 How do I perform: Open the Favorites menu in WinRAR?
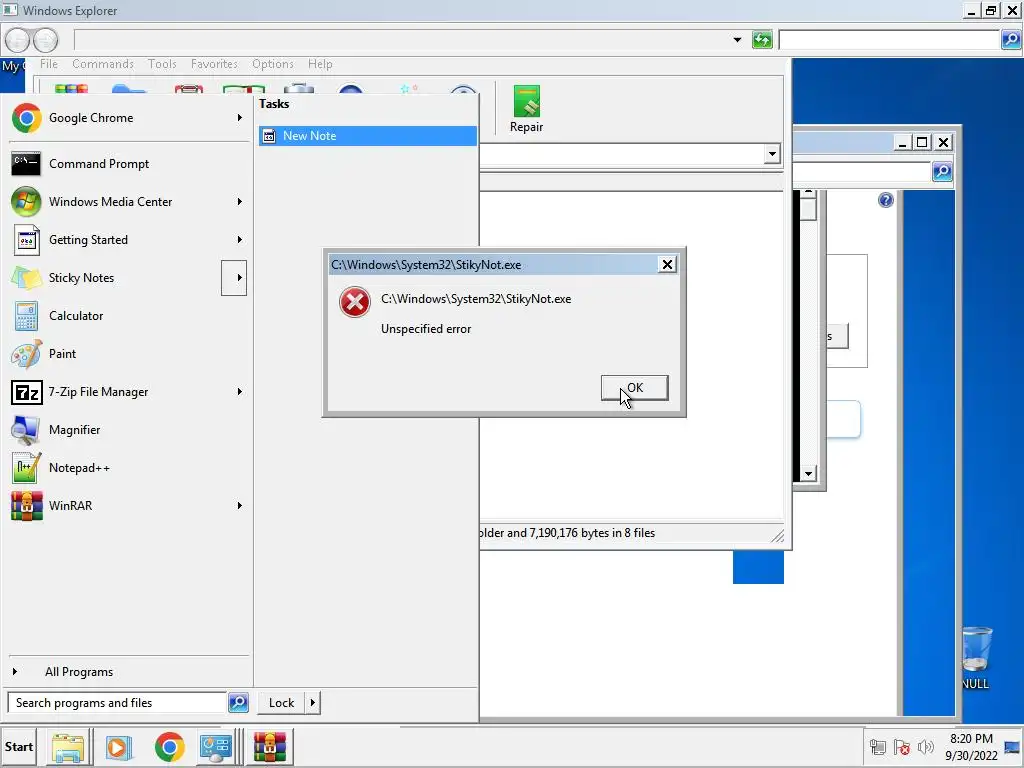click(214, 64)
